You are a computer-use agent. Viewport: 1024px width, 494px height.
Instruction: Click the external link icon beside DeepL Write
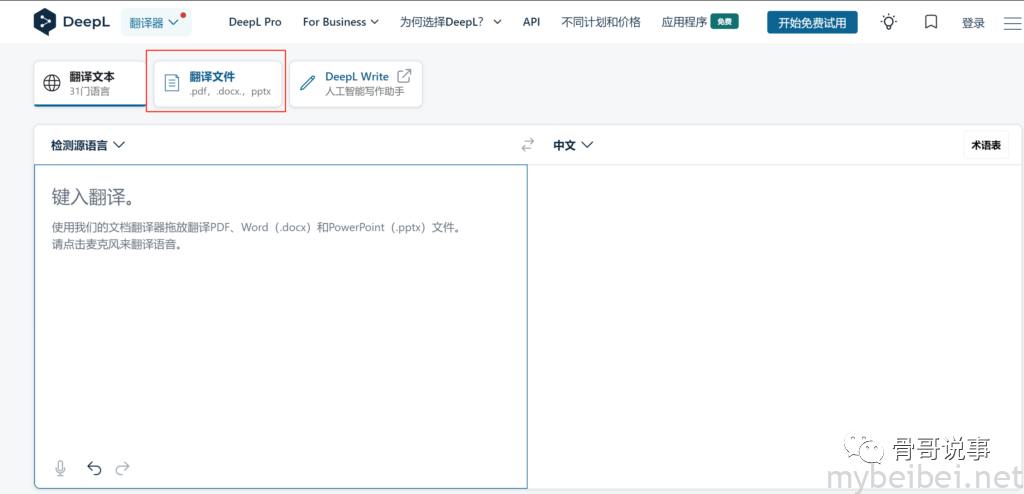tap(404, 76)
